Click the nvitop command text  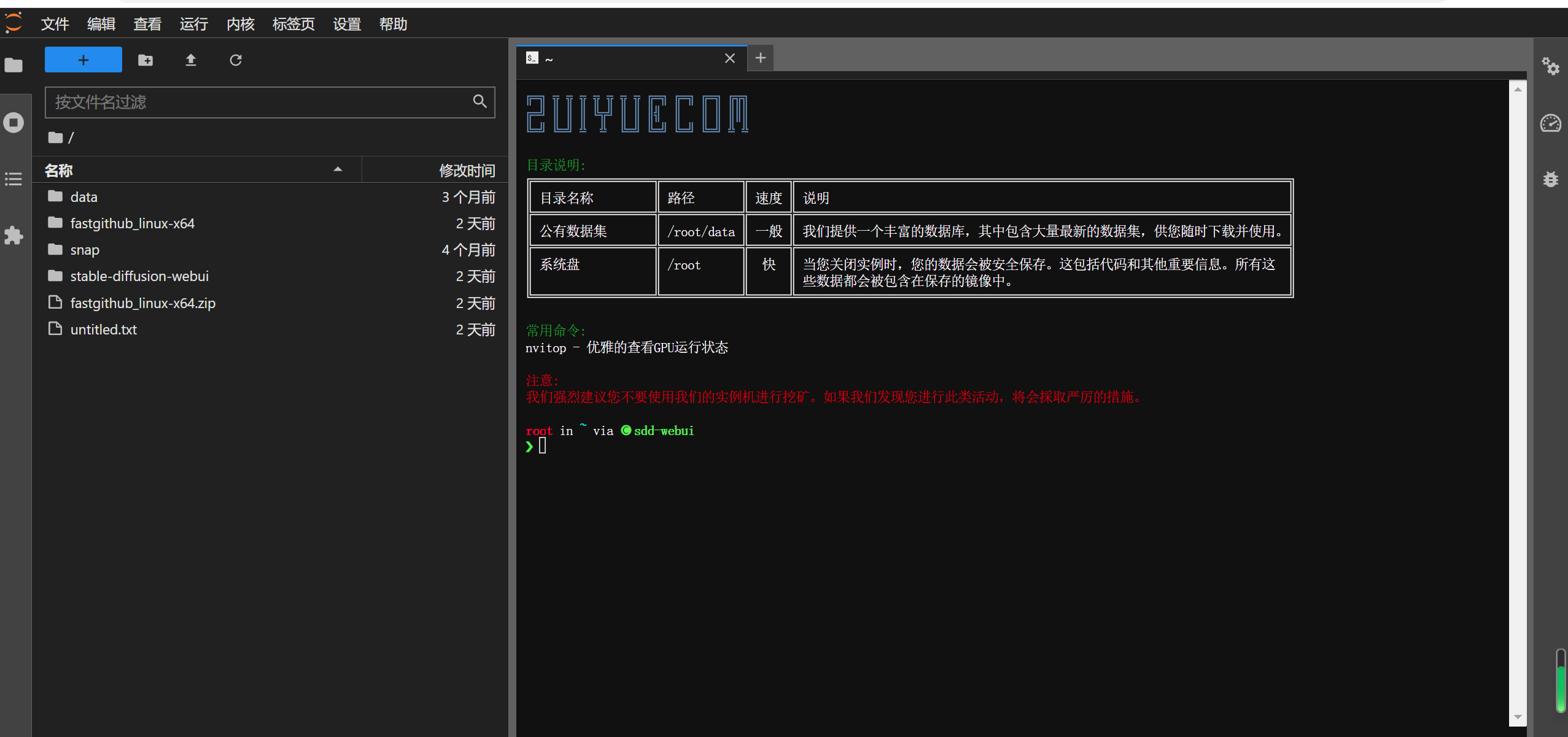pyautogui.click(x=546, y=348)
